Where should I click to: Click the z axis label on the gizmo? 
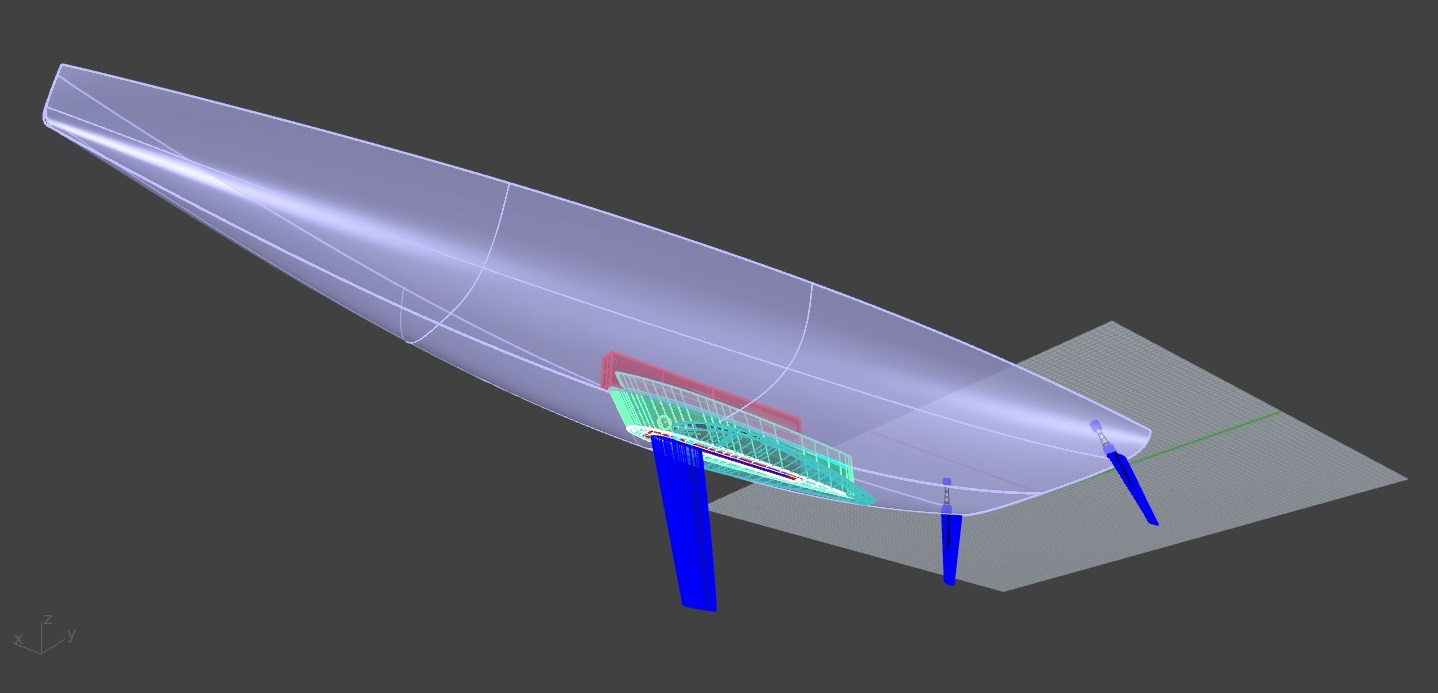click(x=47, y=618)
